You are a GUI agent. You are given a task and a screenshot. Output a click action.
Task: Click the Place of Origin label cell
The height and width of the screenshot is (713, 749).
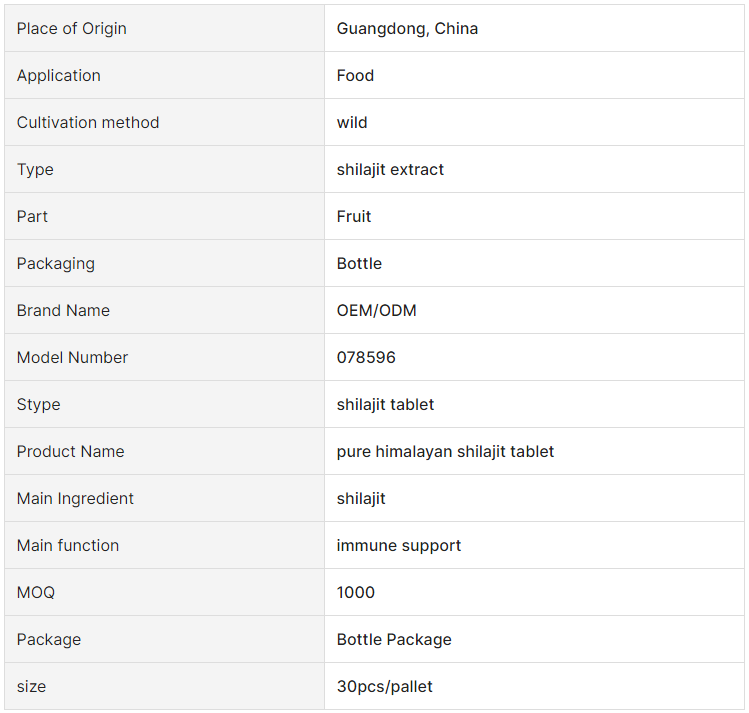pos(164,28)
